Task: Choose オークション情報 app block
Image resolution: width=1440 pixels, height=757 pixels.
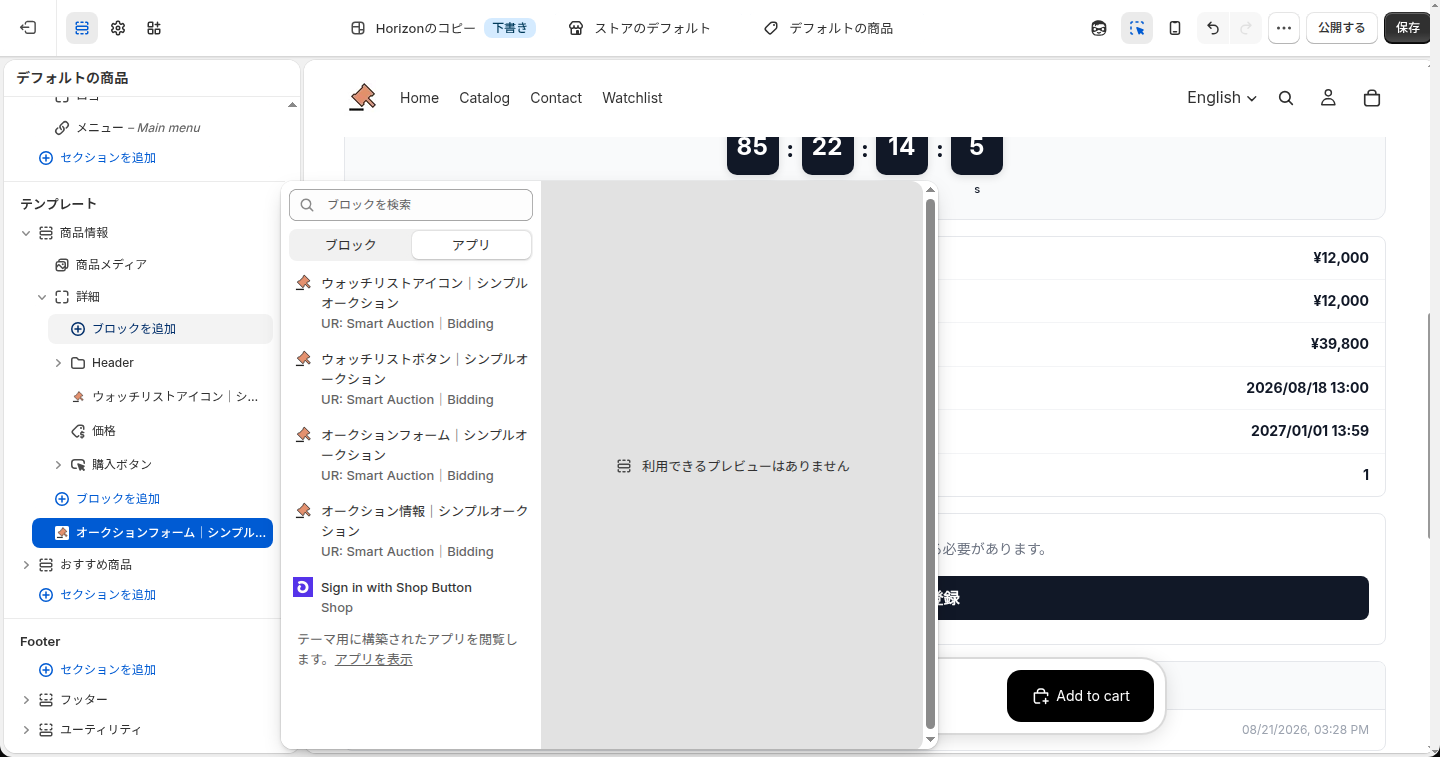Action: click(411, 531)
